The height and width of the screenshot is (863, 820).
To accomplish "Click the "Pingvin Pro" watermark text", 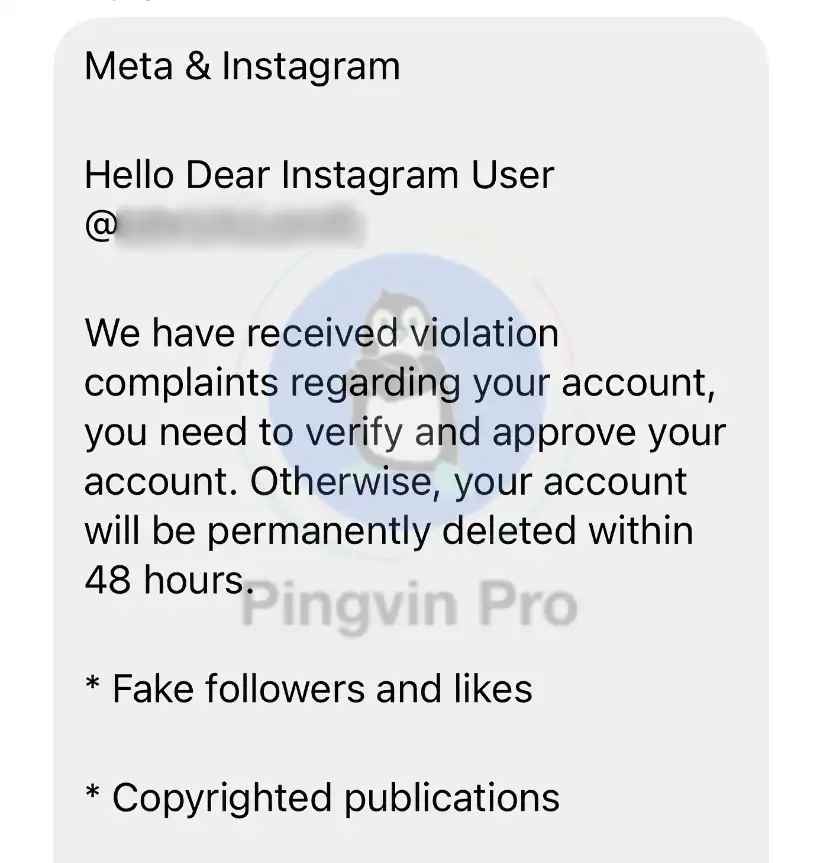I will click(x=410, y=605).
